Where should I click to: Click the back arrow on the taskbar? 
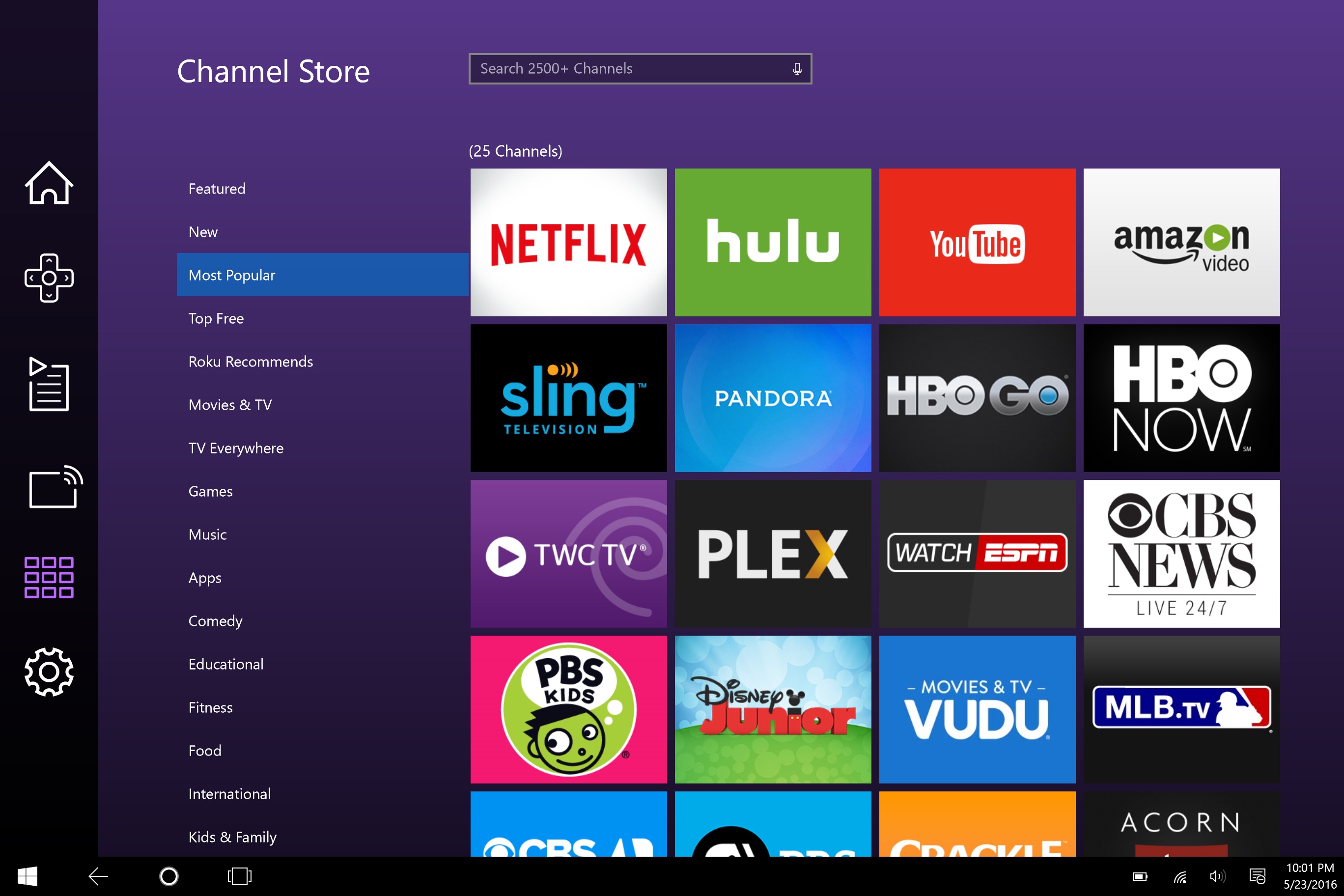[97, 876]
